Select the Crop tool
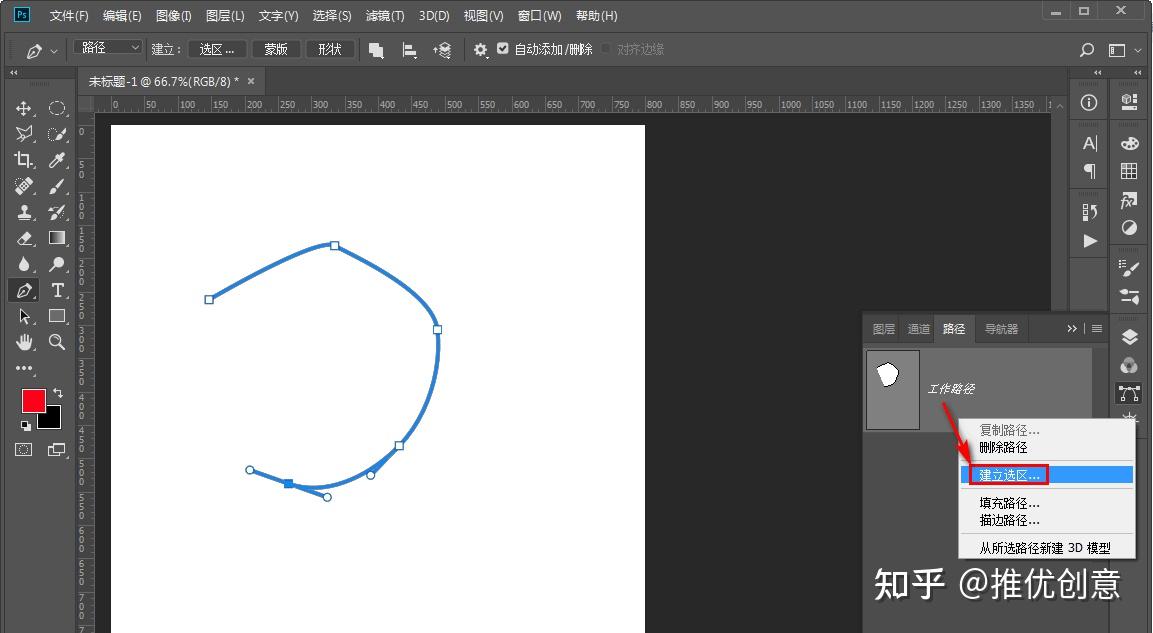 click(24, 160)
